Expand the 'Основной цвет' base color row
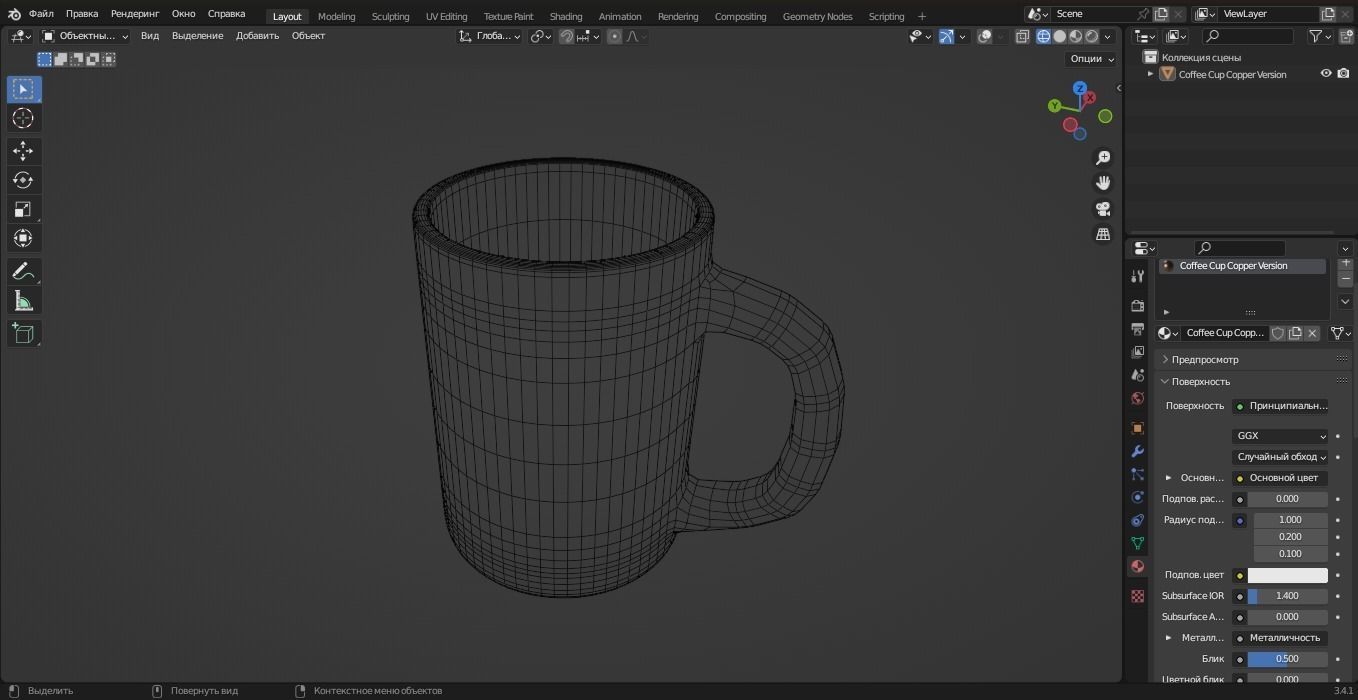This screenshot has height=700, width=1358. (1168, 478)
